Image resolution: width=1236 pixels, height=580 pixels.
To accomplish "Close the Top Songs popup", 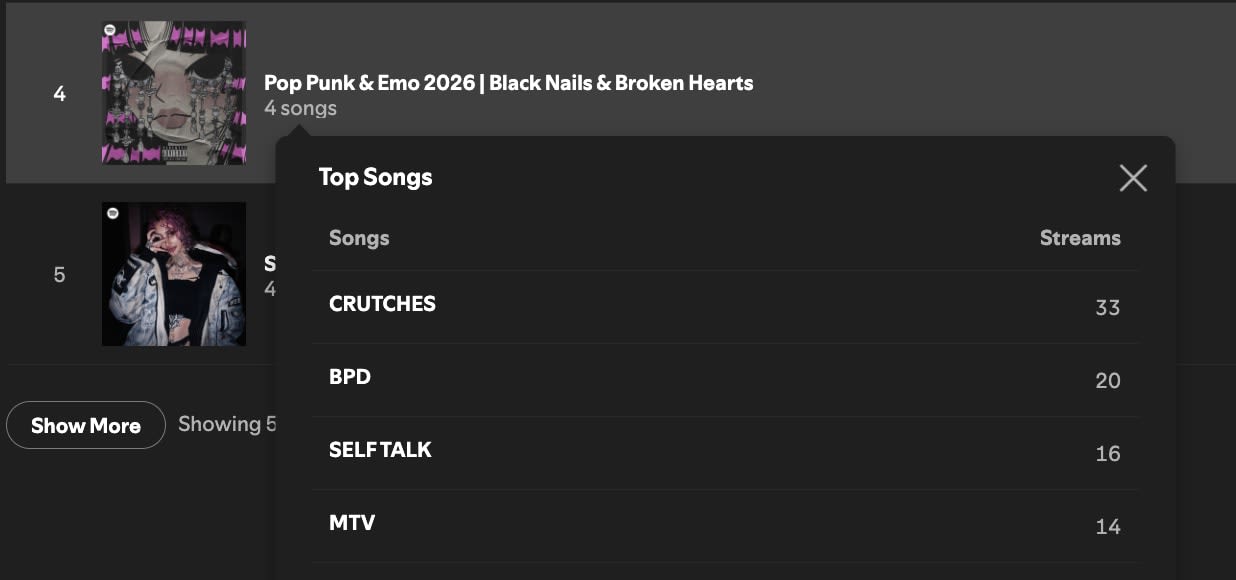I will click(1133, 178).
